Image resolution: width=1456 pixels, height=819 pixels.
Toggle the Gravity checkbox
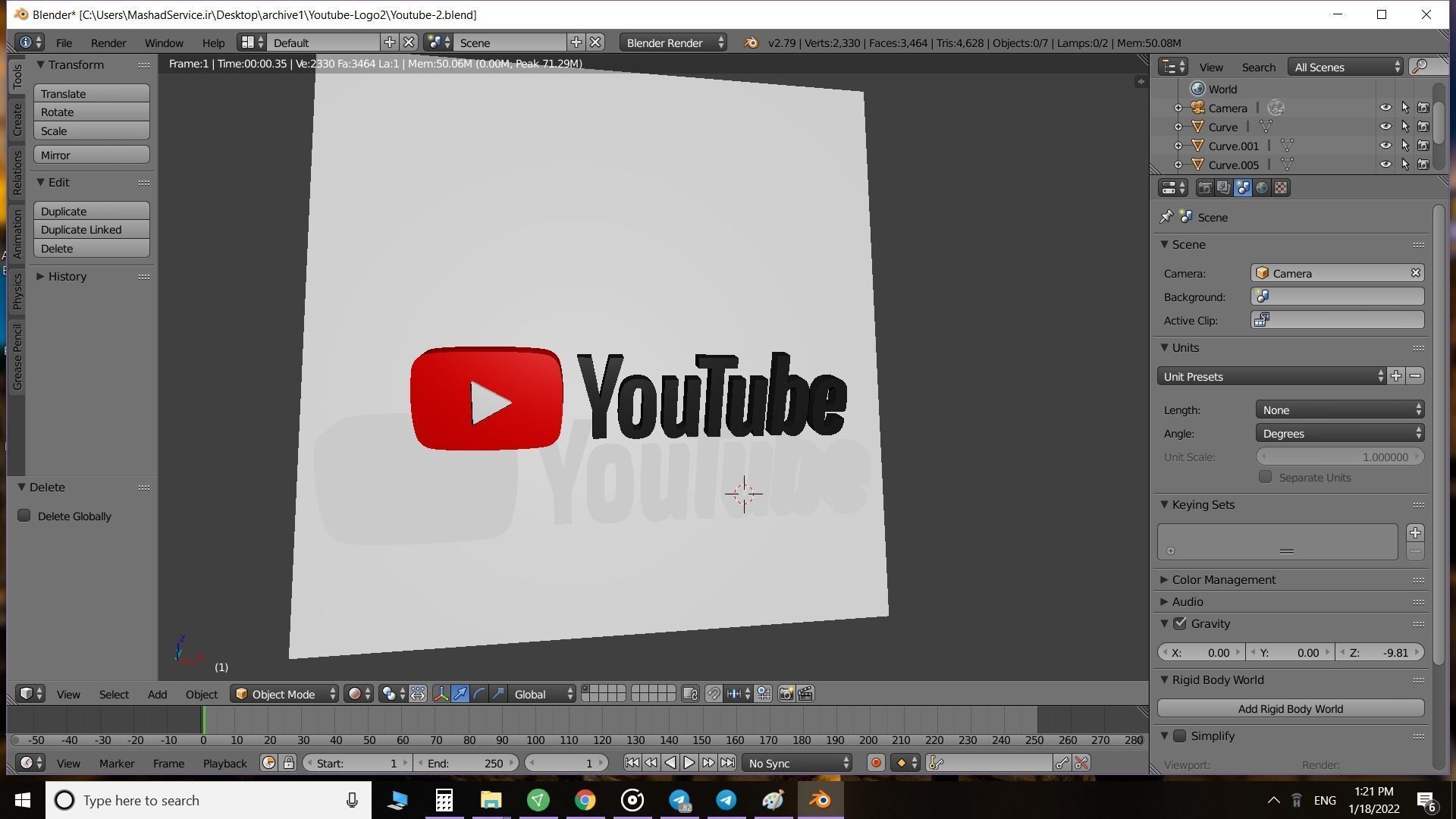pos(1180,623)
